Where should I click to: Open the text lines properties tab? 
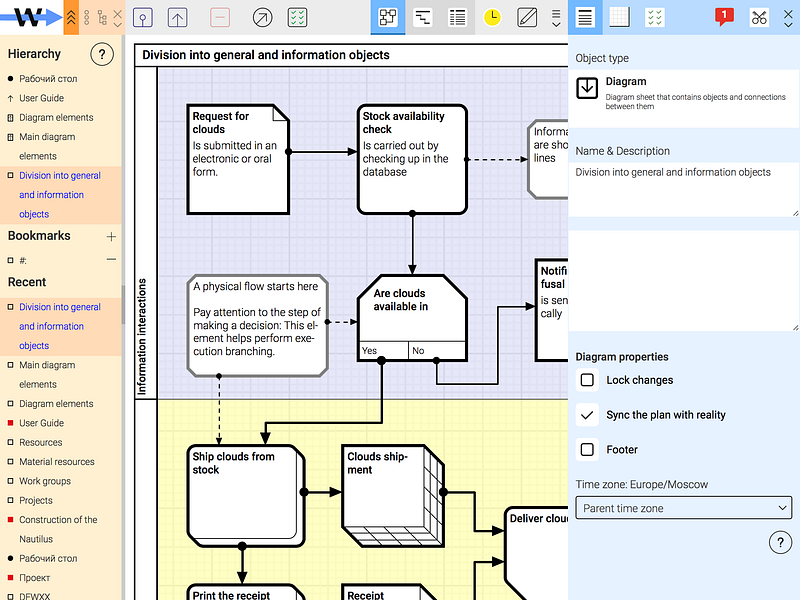coord(585,17)
